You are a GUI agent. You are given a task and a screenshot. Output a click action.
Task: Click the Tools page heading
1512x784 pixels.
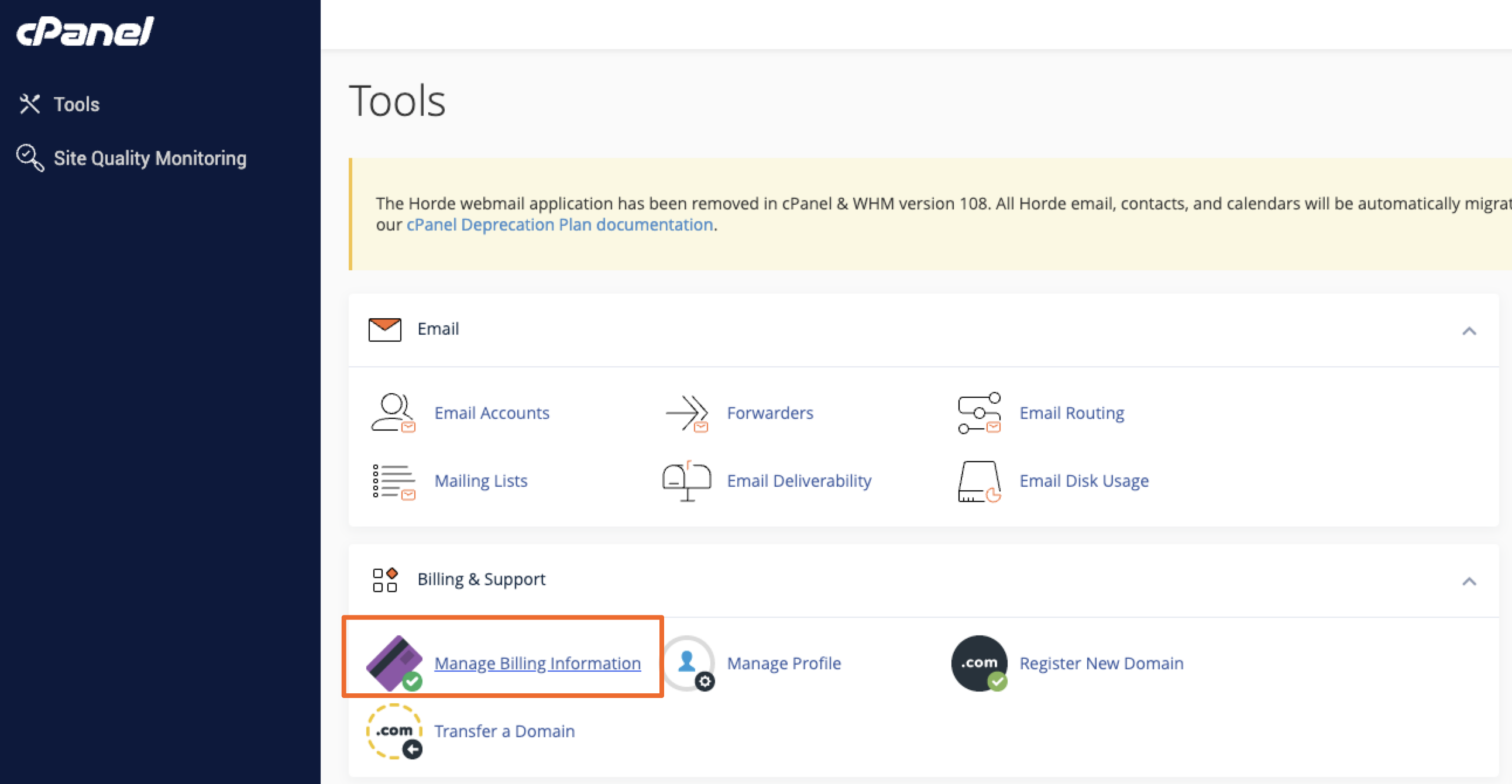[x=397, y=101]
